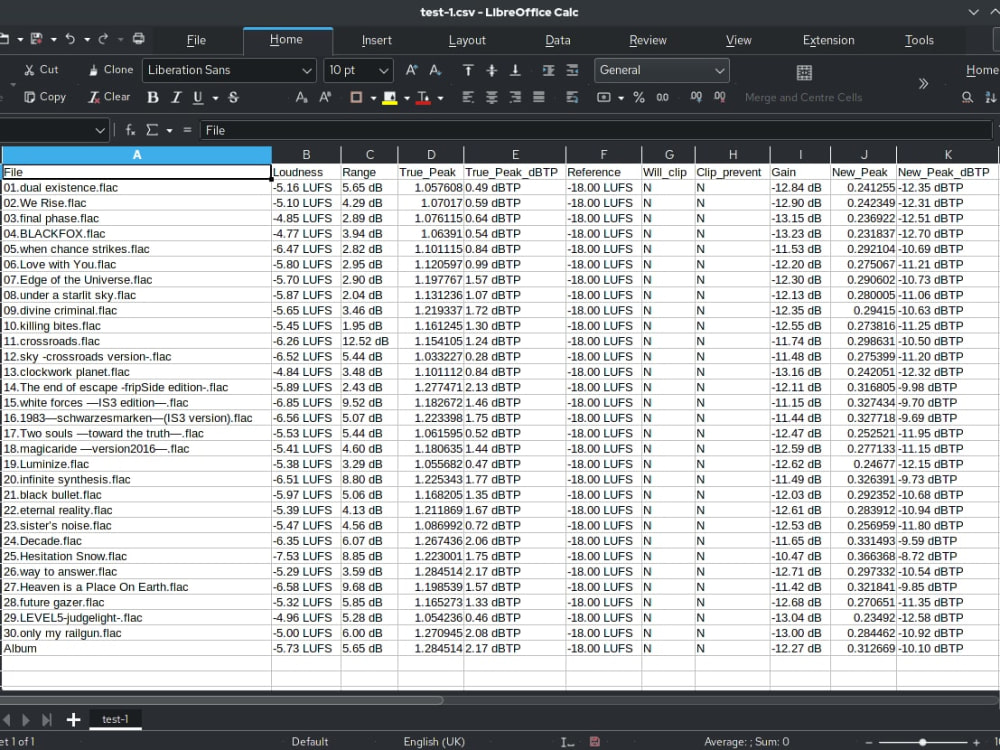This screenshot has width=1000, height=750.
Task: Align cell content to bottom
Action: click(515, 70)
